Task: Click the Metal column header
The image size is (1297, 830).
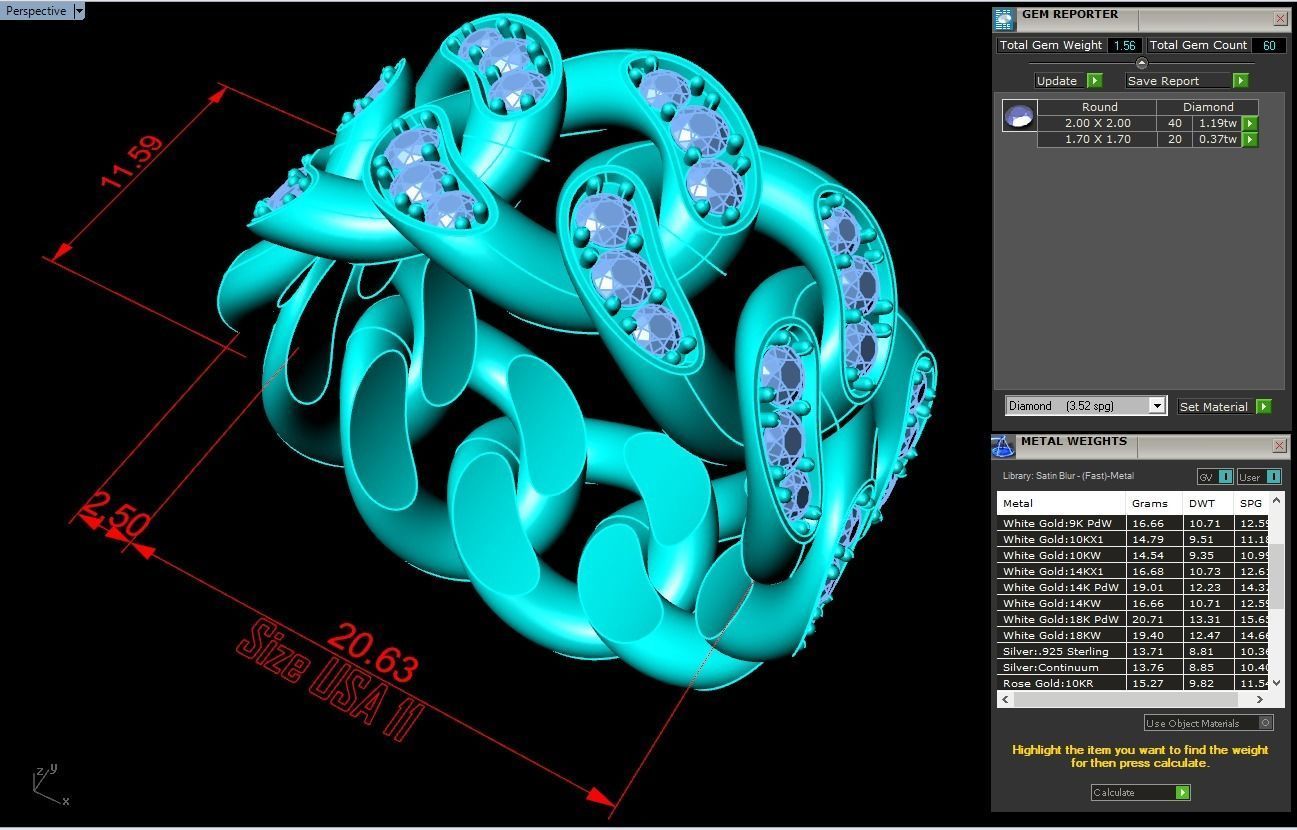Action: tap(1061, 503)
